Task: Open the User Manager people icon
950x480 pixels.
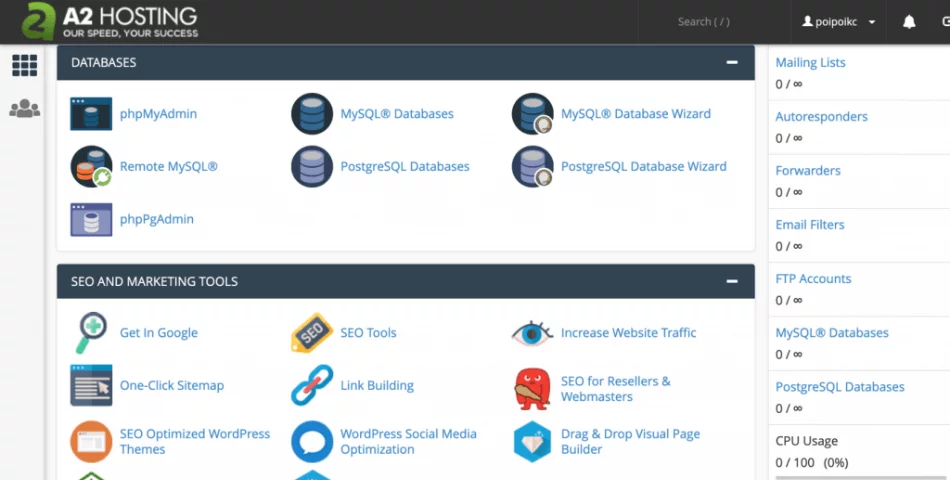Action: (x=25, y=108)
